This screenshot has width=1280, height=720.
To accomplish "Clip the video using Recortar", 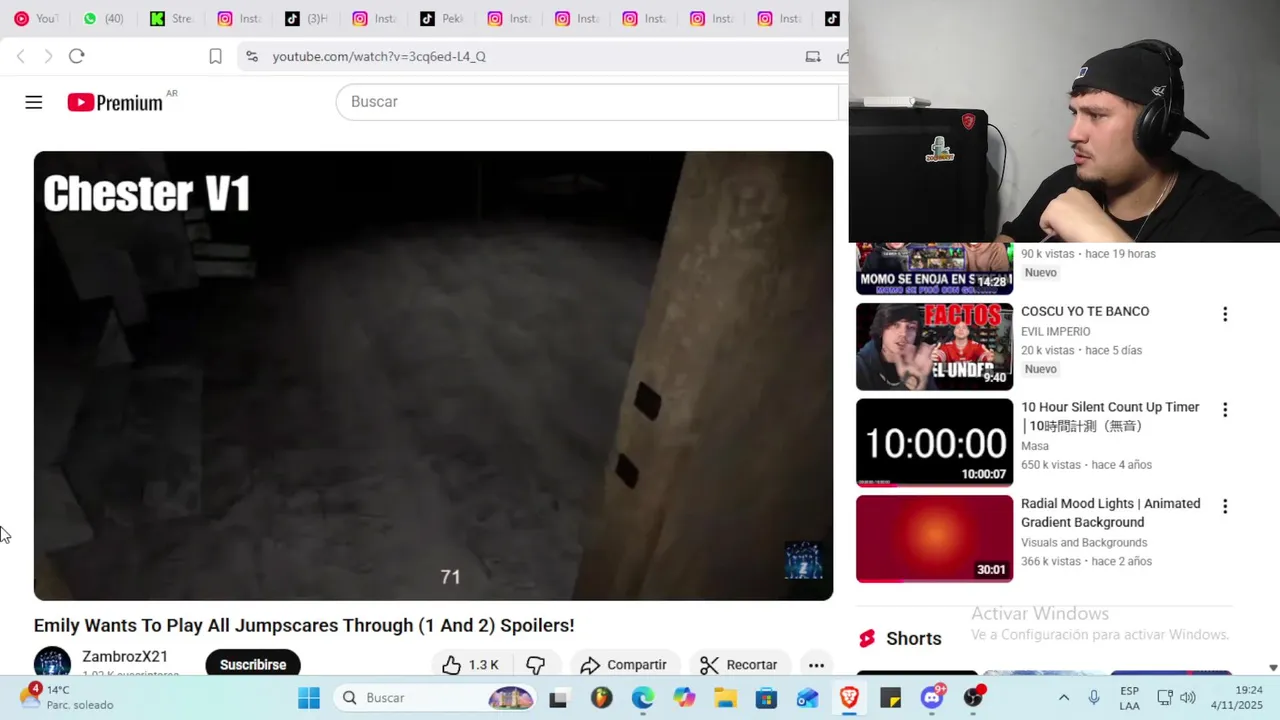I will coord(739,664).
